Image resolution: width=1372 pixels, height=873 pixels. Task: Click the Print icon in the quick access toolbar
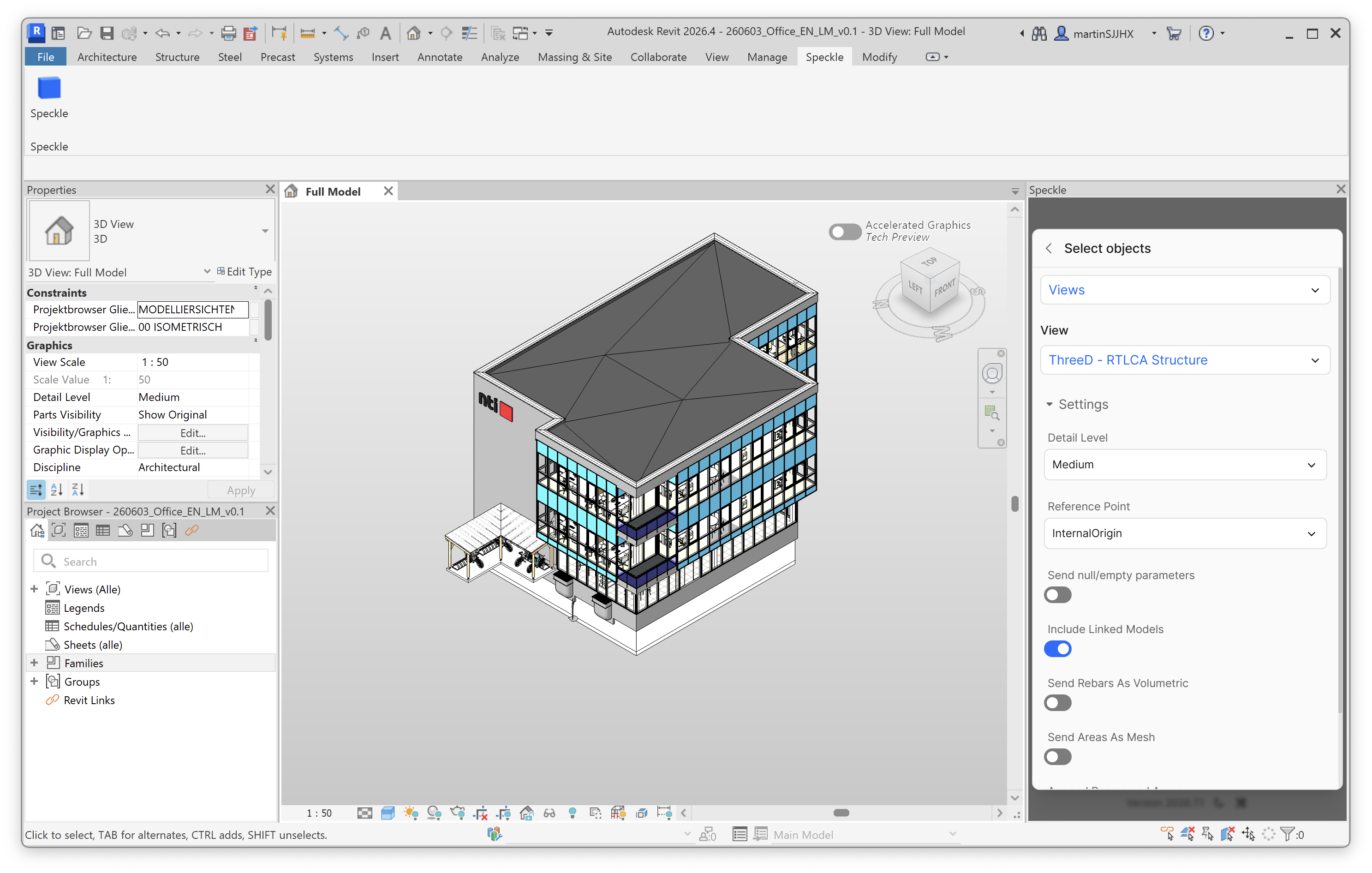[228, 33]
